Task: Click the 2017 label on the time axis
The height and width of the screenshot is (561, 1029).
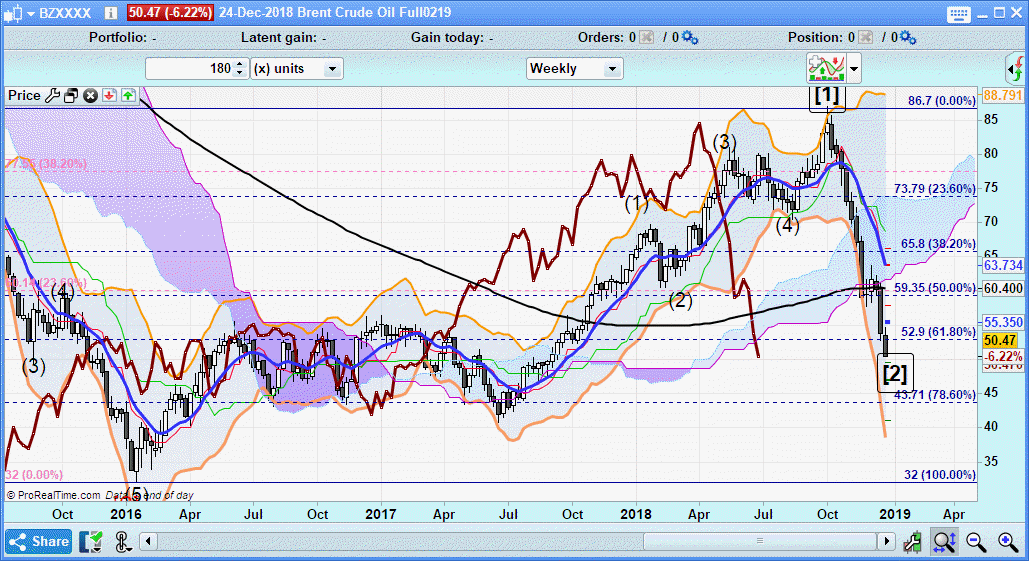Action: point(381,514)
